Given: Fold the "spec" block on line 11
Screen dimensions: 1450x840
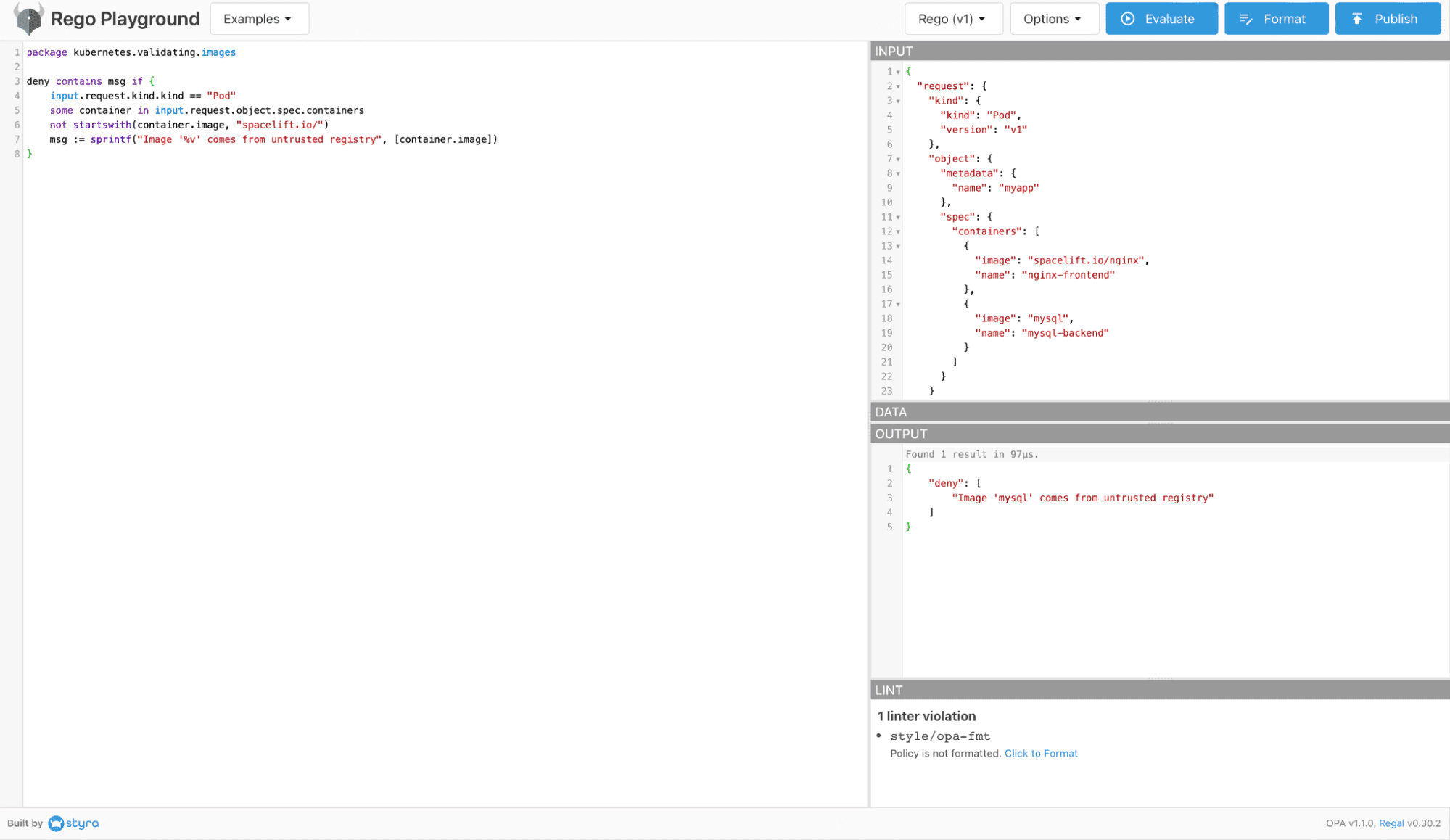Looking at the screenshot, I should pyautogui.click(x=898, y=217).
